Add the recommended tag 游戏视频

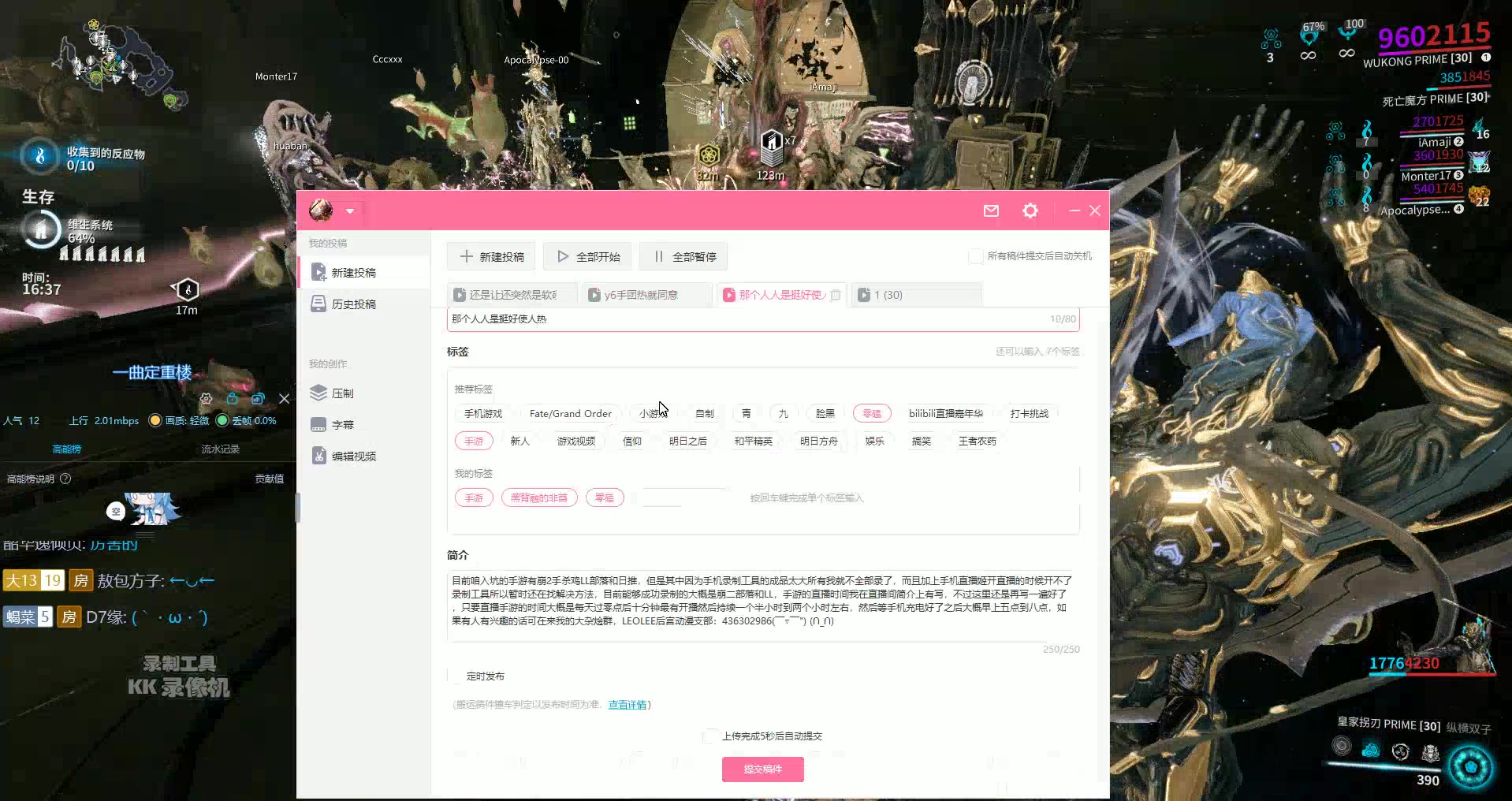pos(576,441)
